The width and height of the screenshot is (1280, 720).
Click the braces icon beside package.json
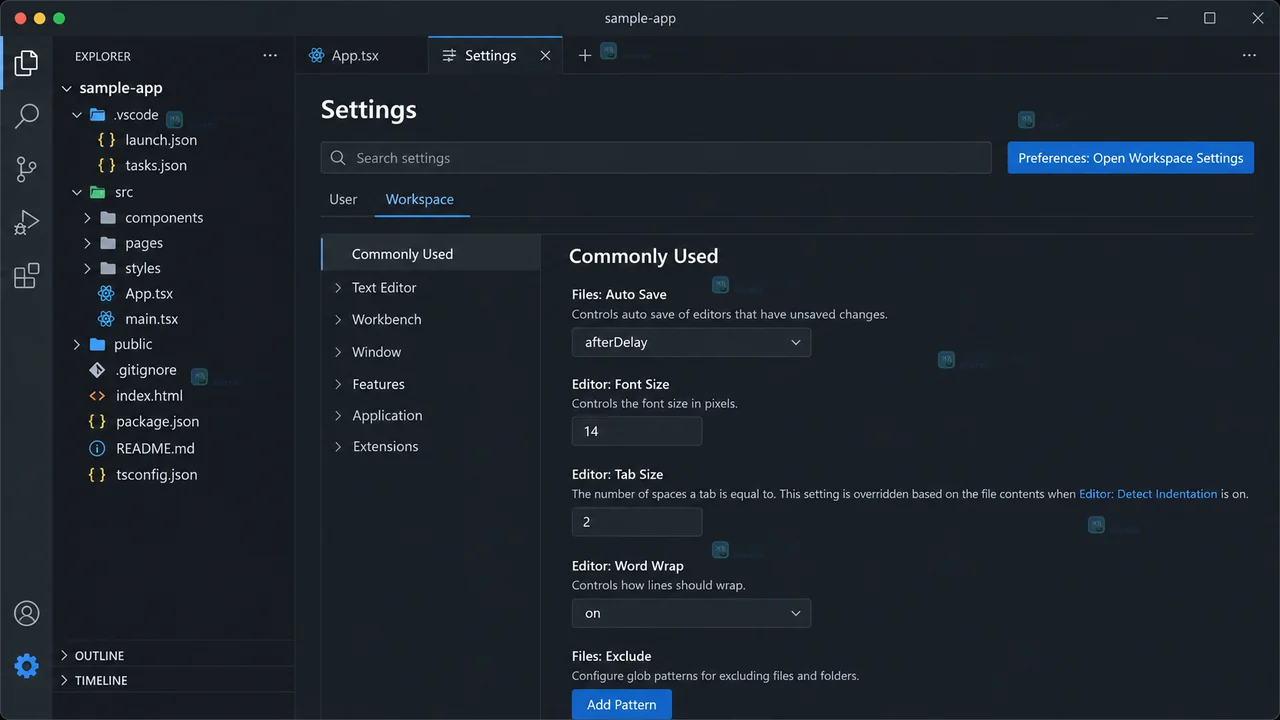[x=97, y=422]
